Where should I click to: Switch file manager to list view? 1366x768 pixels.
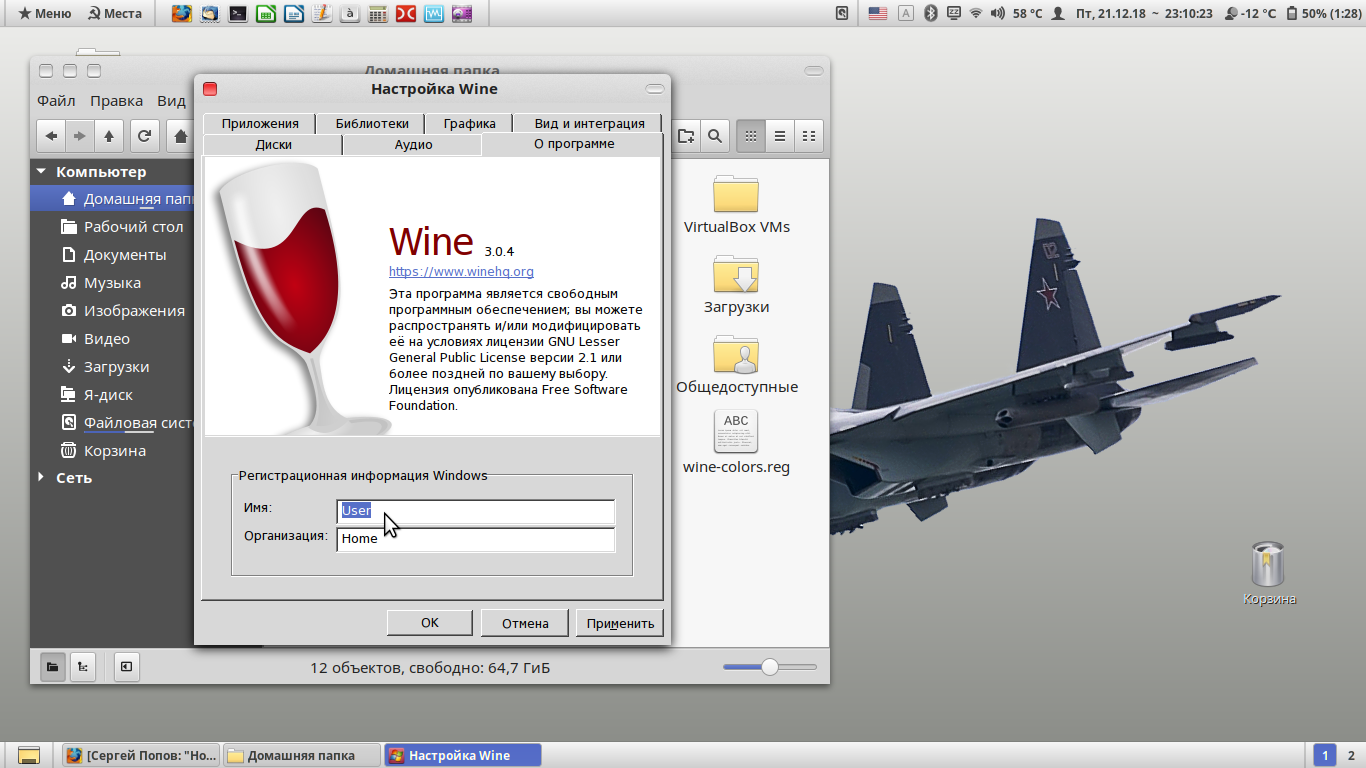(780, 136)
